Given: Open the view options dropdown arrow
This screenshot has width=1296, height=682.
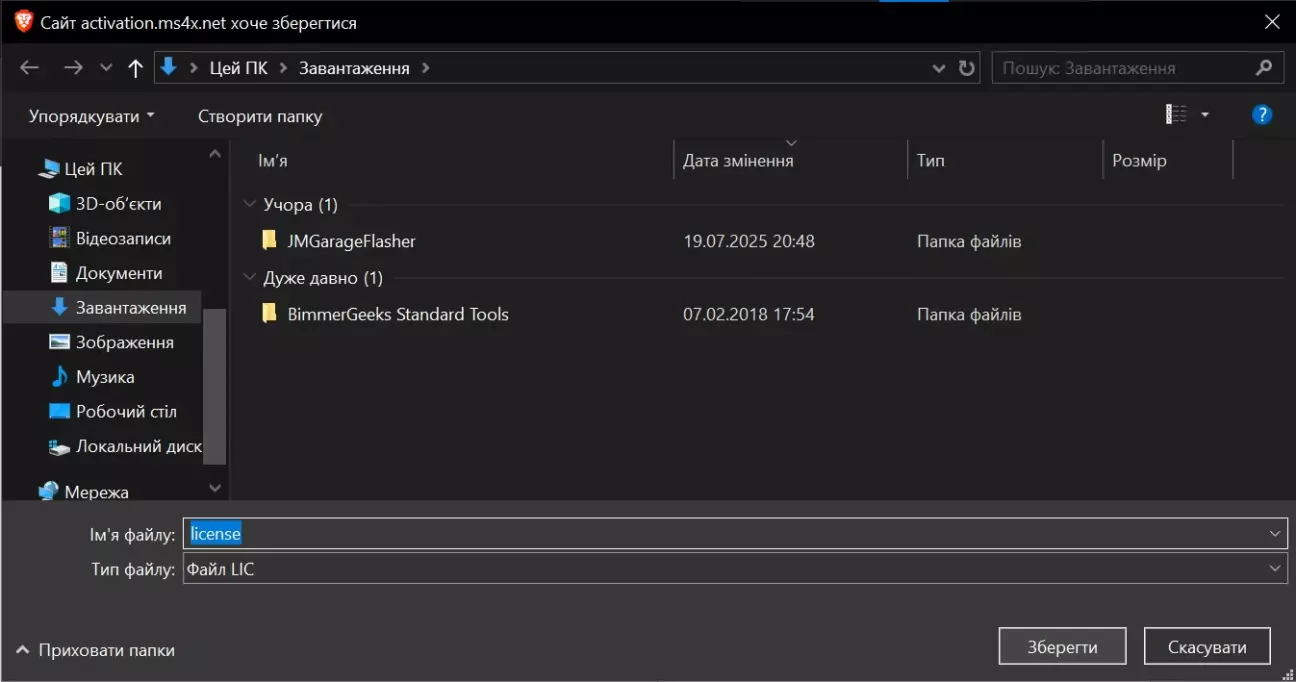Looking at the screenshot, I should pyautogui.click(x=1205, y=115).
